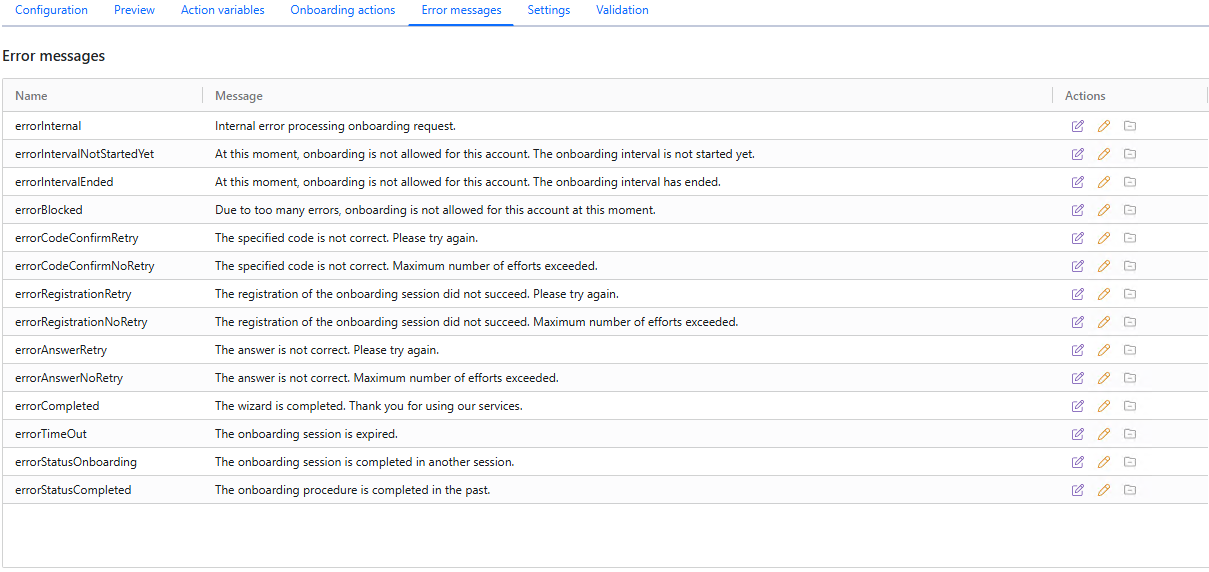Click the purple edit icon for errorInternal
Viewport: 1209px width, 572px height.
click(x=1078, y=126)
